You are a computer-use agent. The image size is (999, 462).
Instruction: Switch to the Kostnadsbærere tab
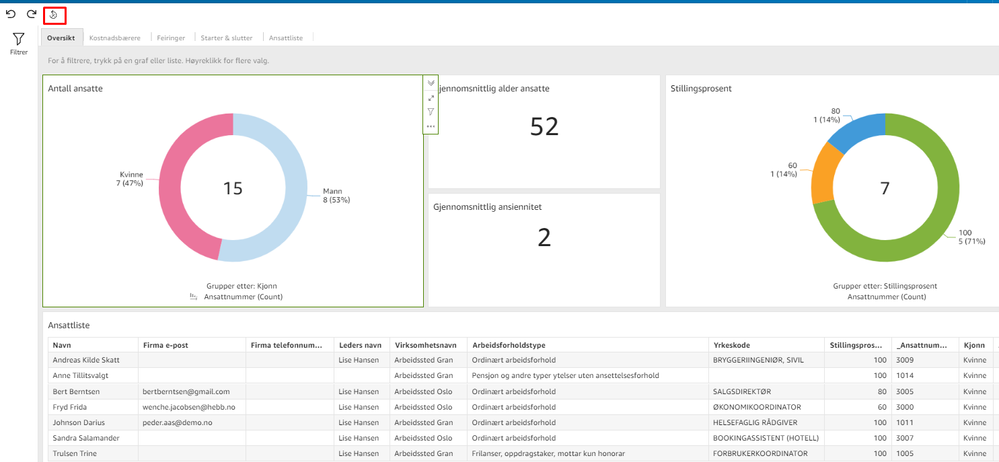[x=115, y=38]
